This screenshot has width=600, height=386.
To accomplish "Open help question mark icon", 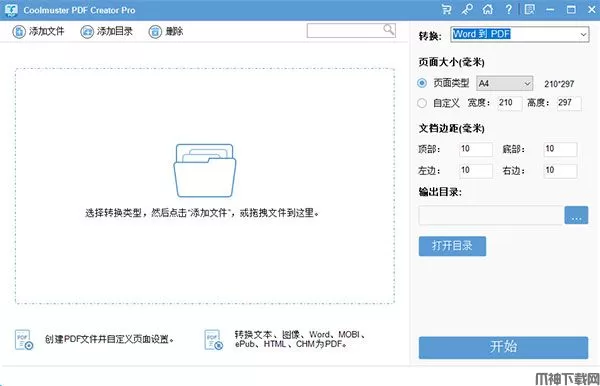I will (508, 10).
